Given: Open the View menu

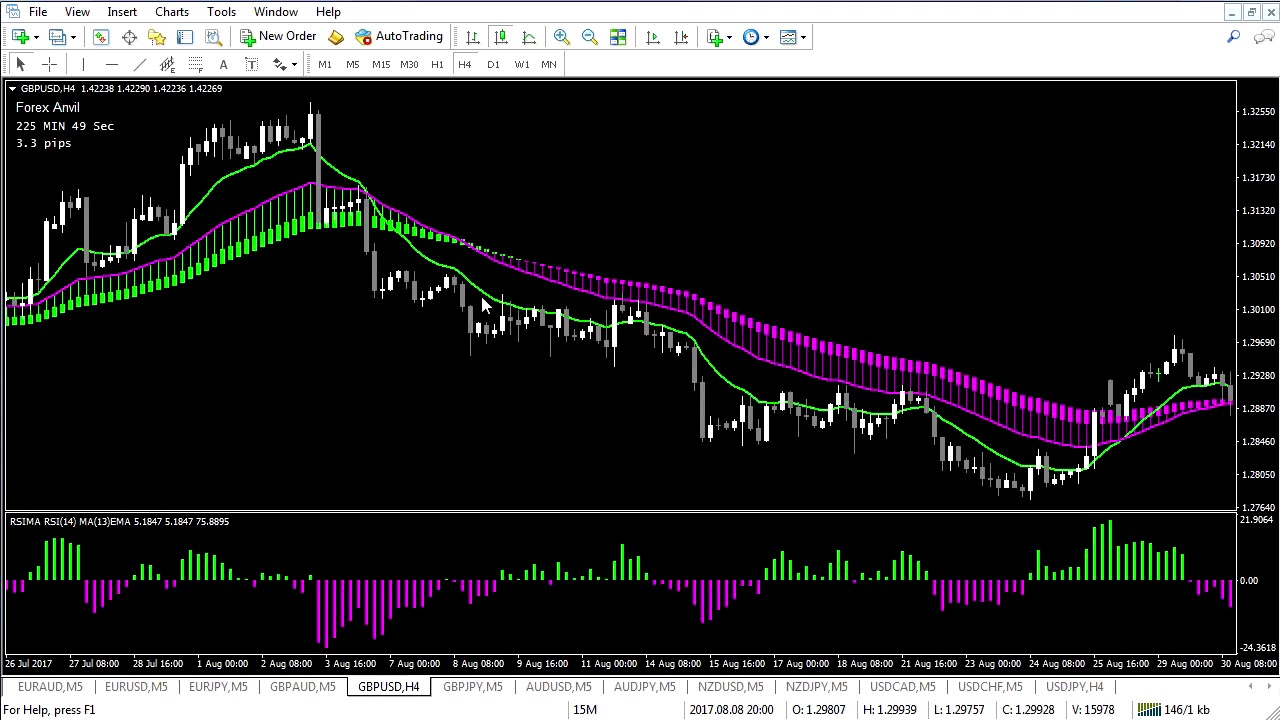Looking at the screenshot, I should 77,12.
